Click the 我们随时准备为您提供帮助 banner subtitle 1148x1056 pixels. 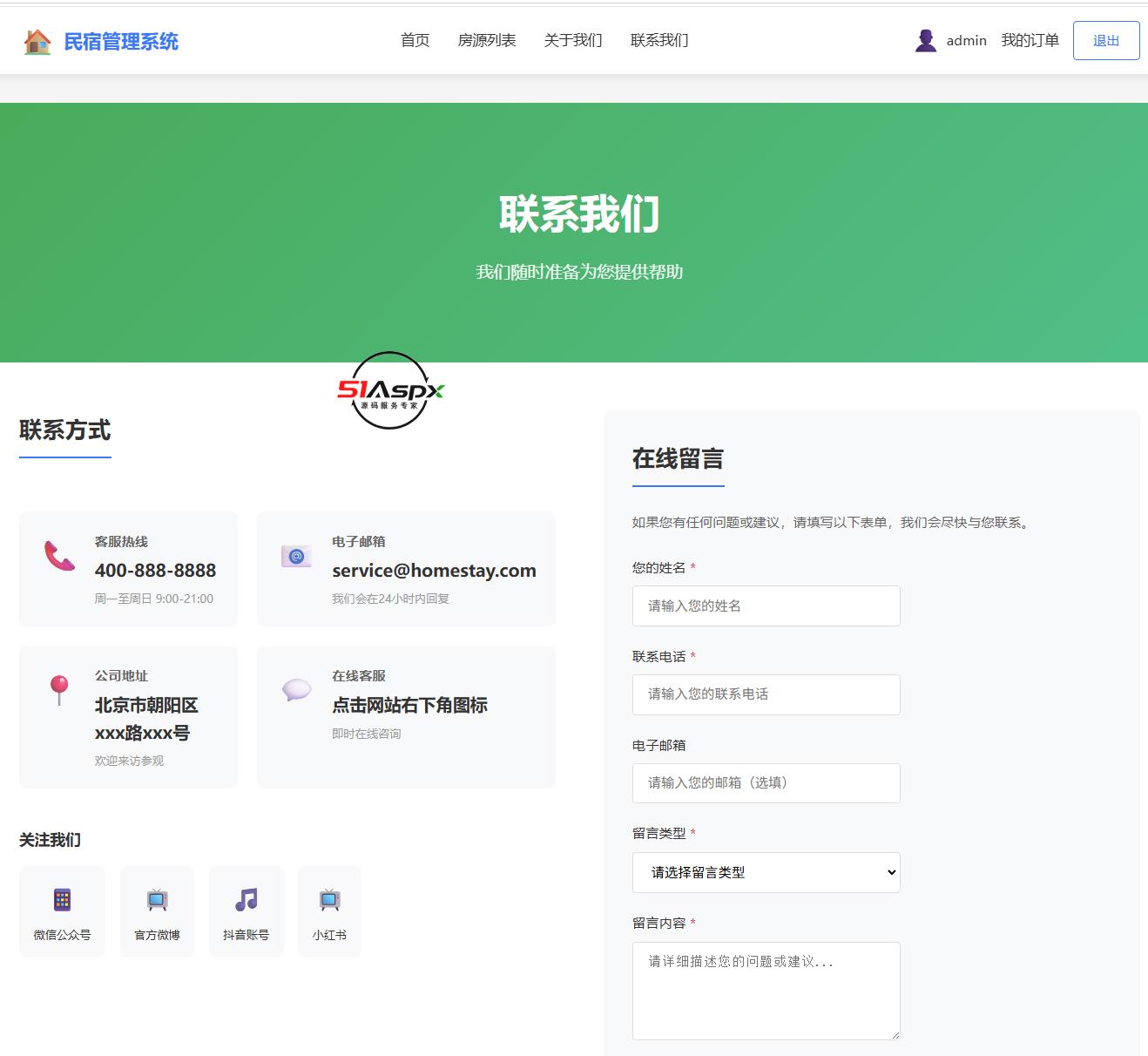[x=579, y=272]
